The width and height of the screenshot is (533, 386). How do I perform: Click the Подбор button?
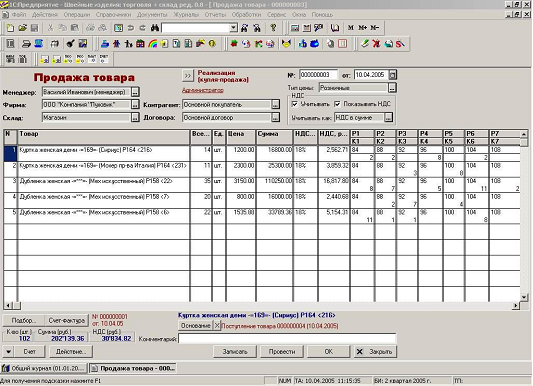[x=23, y=320]
